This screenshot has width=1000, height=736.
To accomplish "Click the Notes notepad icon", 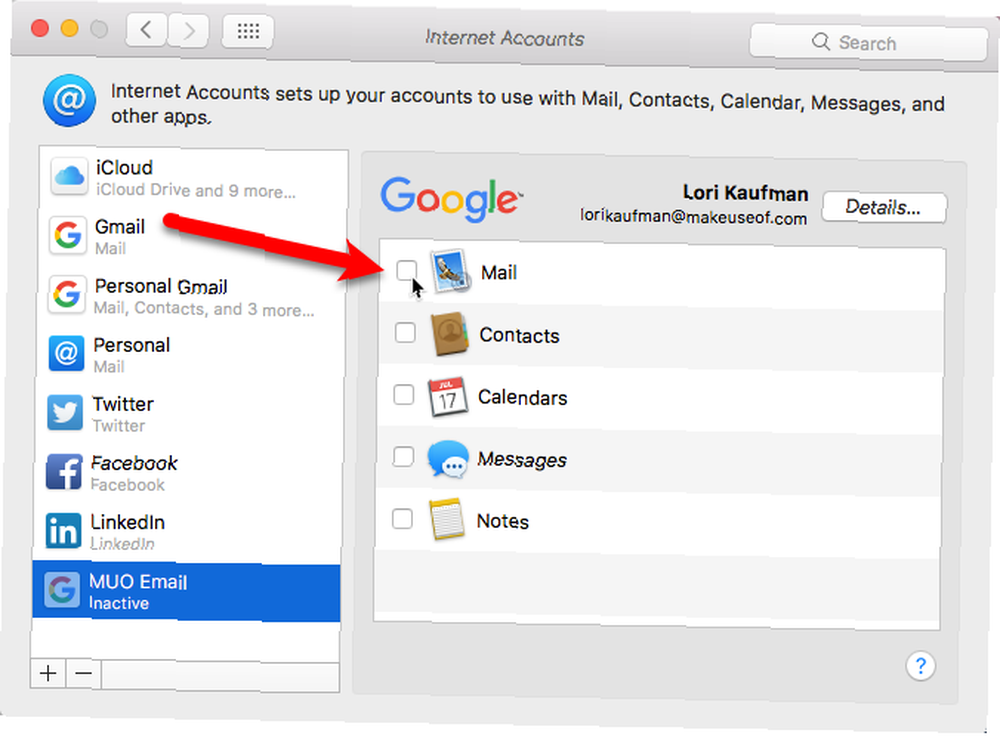I will point(446,520).
